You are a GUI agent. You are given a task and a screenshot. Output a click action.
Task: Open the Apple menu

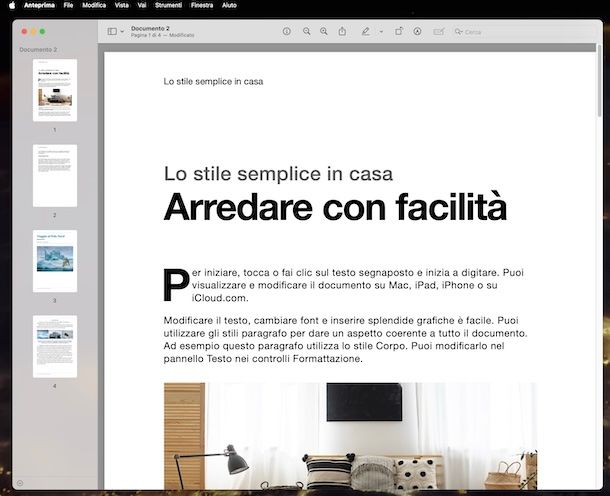(x=12, y=5)
